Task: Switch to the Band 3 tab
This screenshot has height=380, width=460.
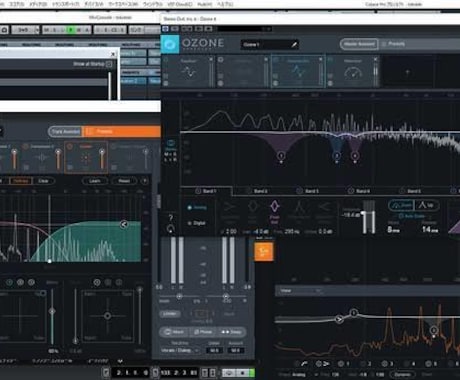Action: 309,191
